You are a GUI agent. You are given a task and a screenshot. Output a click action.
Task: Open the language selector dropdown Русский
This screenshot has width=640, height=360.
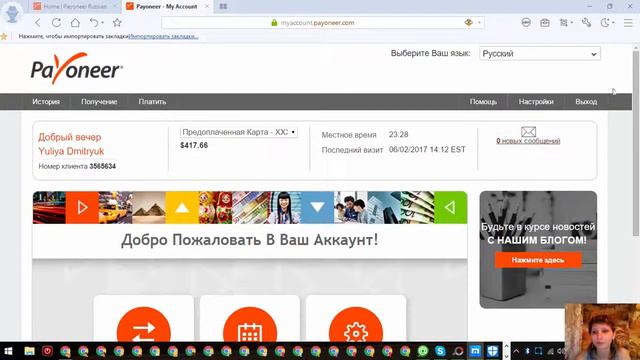tap(540, 53)
